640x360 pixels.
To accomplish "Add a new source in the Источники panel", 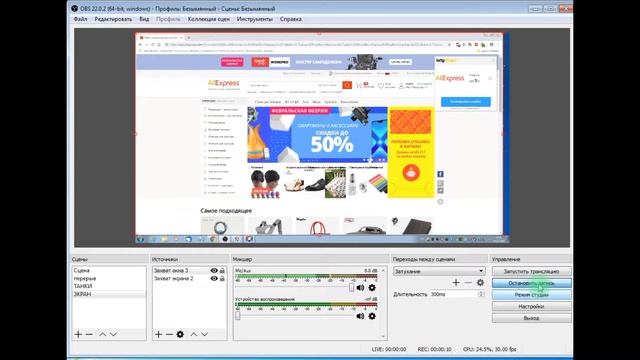I will pyautogui.click(x=158, y=334).
